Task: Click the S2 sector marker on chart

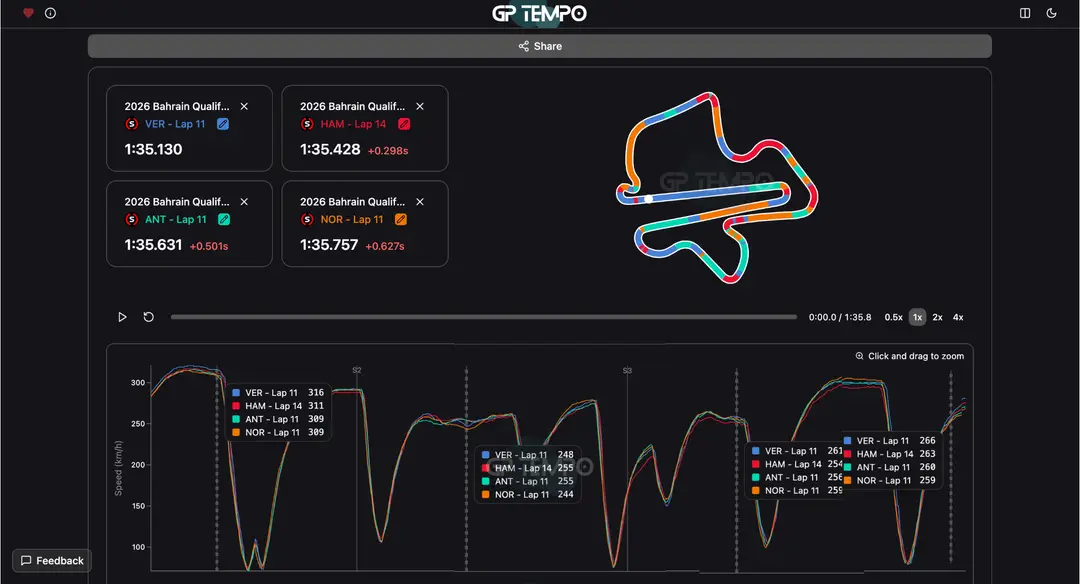Action: [357, 371]
